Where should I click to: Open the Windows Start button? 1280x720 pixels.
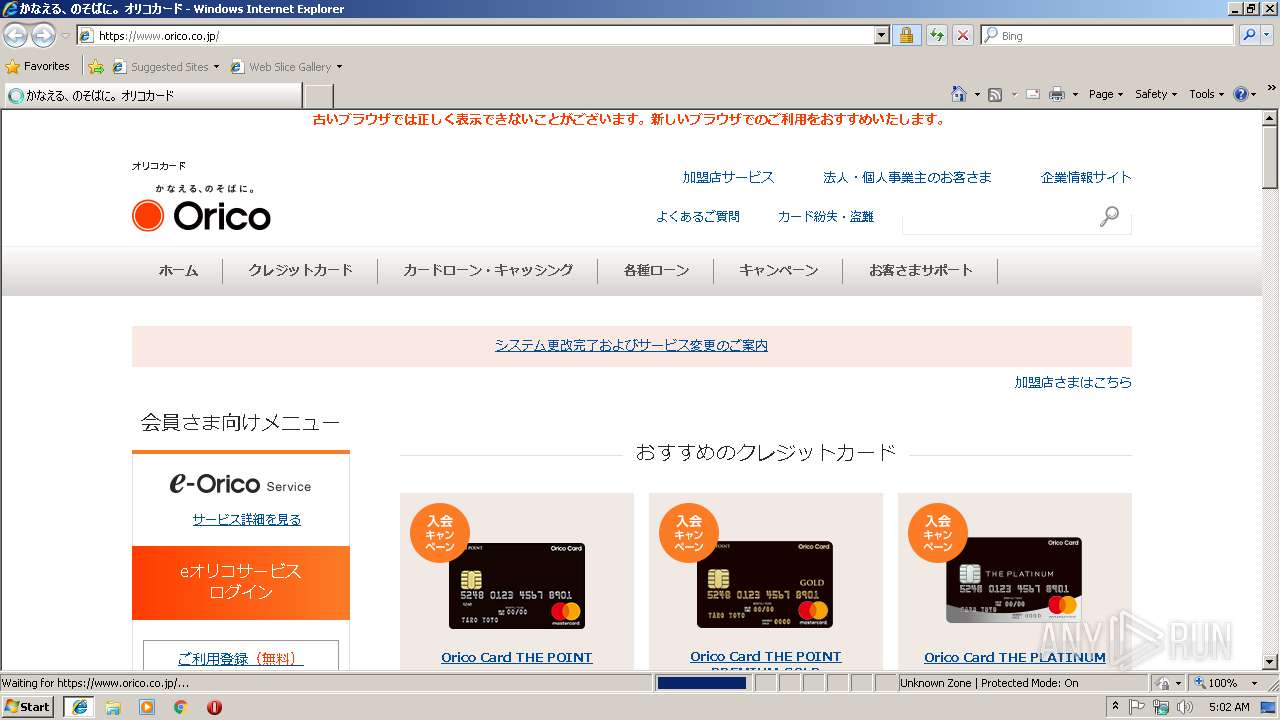coord(28,706)
